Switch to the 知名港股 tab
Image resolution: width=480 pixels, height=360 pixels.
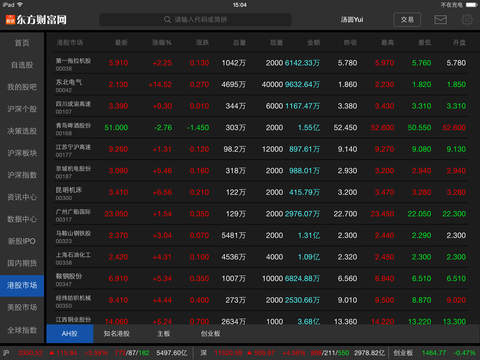(x=117, y=333)
